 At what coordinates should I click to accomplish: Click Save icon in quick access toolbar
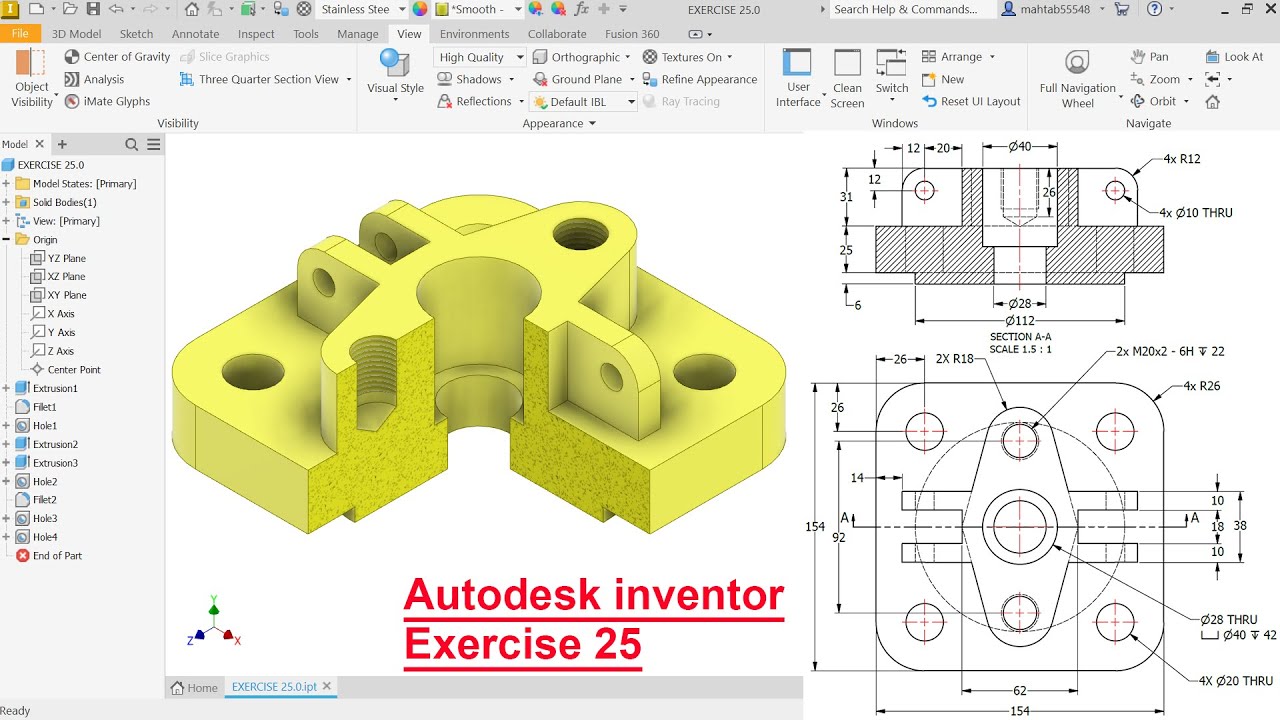pyautogui.click(x=93, y=9)
